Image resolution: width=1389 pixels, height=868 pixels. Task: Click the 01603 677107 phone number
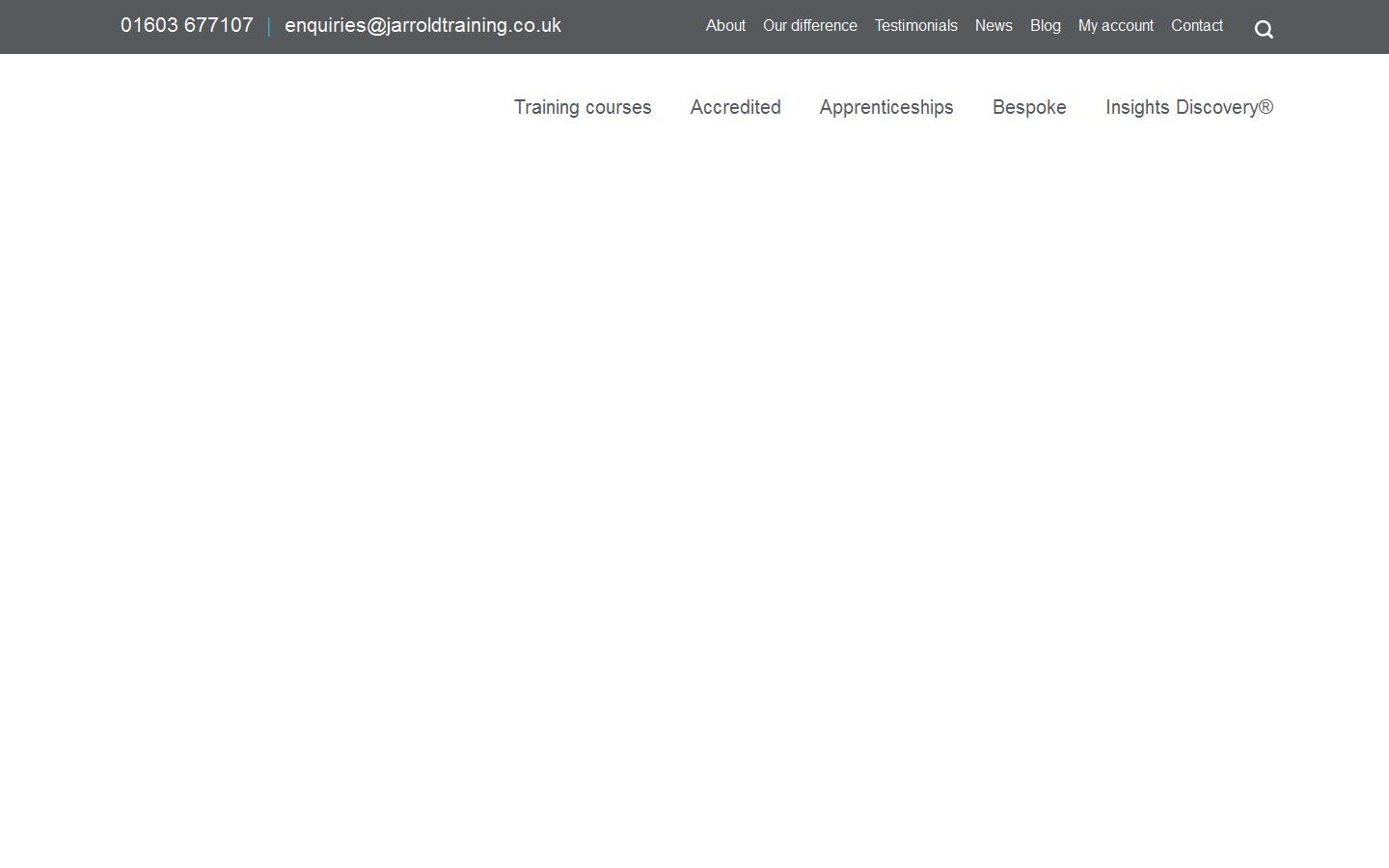[x=186, y=26]
